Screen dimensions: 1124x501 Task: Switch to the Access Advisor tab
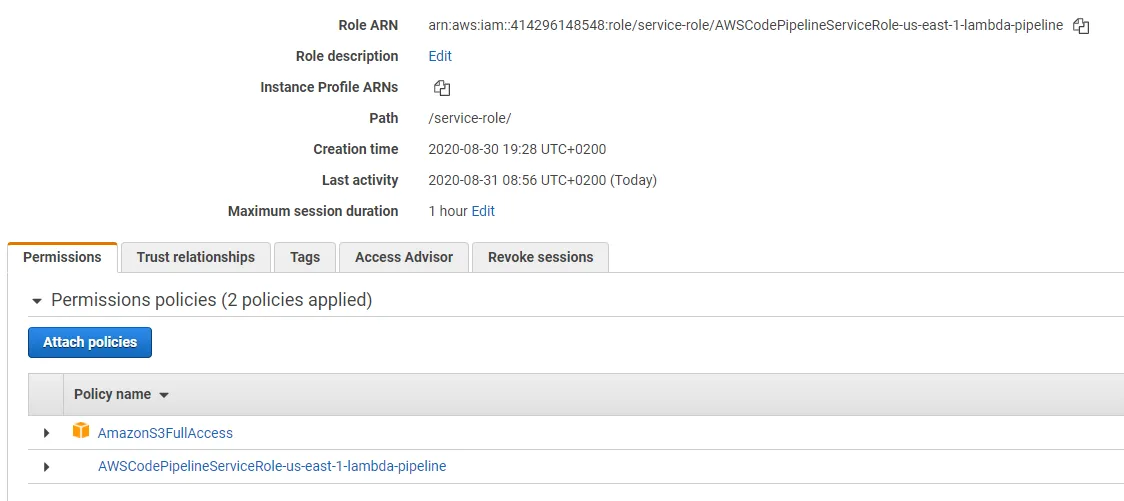(x=404, y=257)
